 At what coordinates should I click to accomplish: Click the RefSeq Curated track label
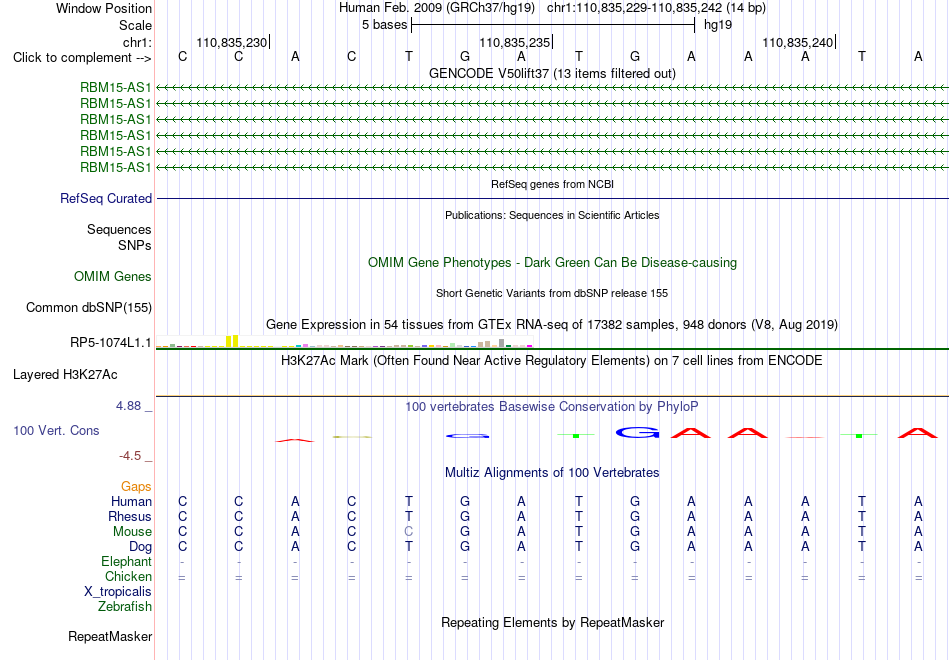[106, 198]
